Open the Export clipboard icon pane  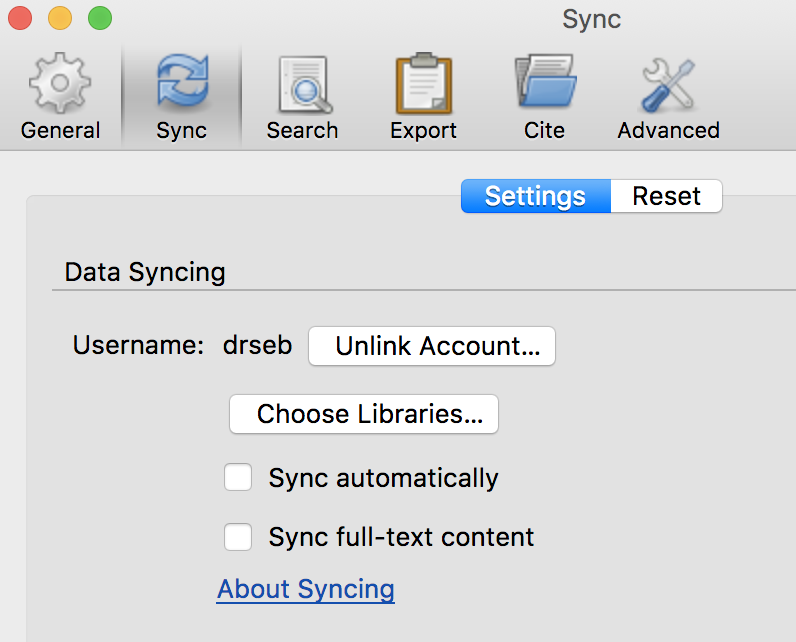pyautogui.click(x=423, y=83)
